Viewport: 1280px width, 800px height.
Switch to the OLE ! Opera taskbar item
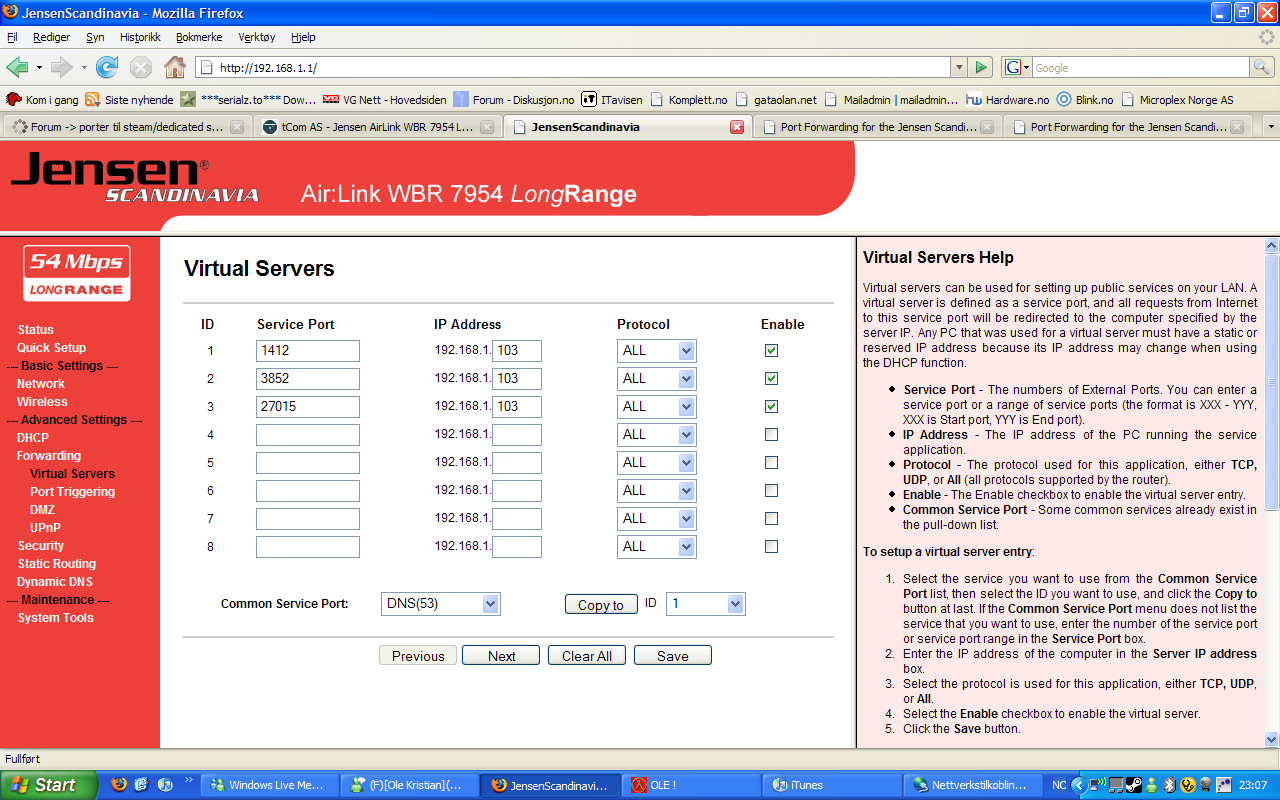(690, 785)
